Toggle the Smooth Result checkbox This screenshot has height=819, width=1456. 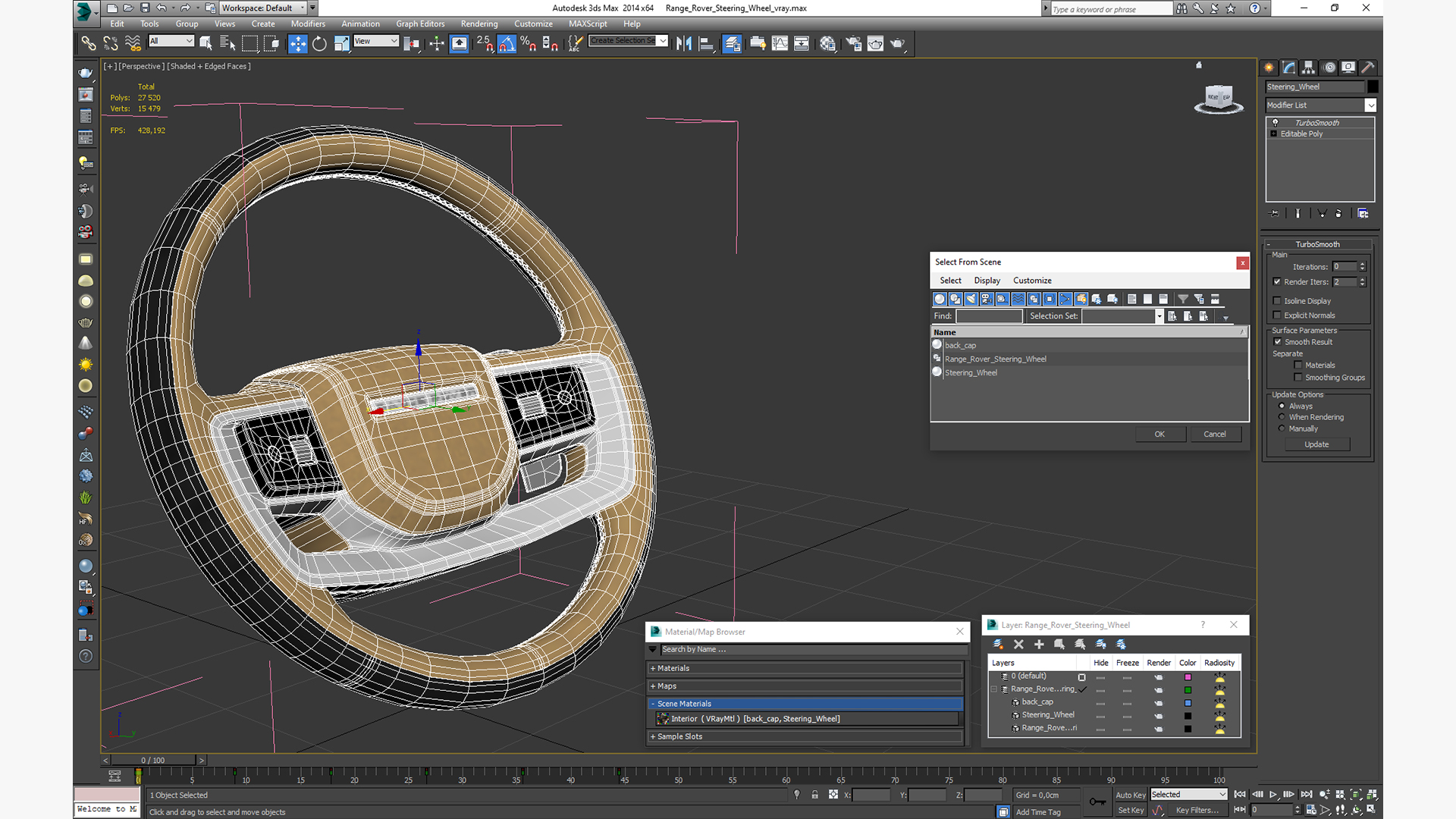click(x=1278, y=342)
